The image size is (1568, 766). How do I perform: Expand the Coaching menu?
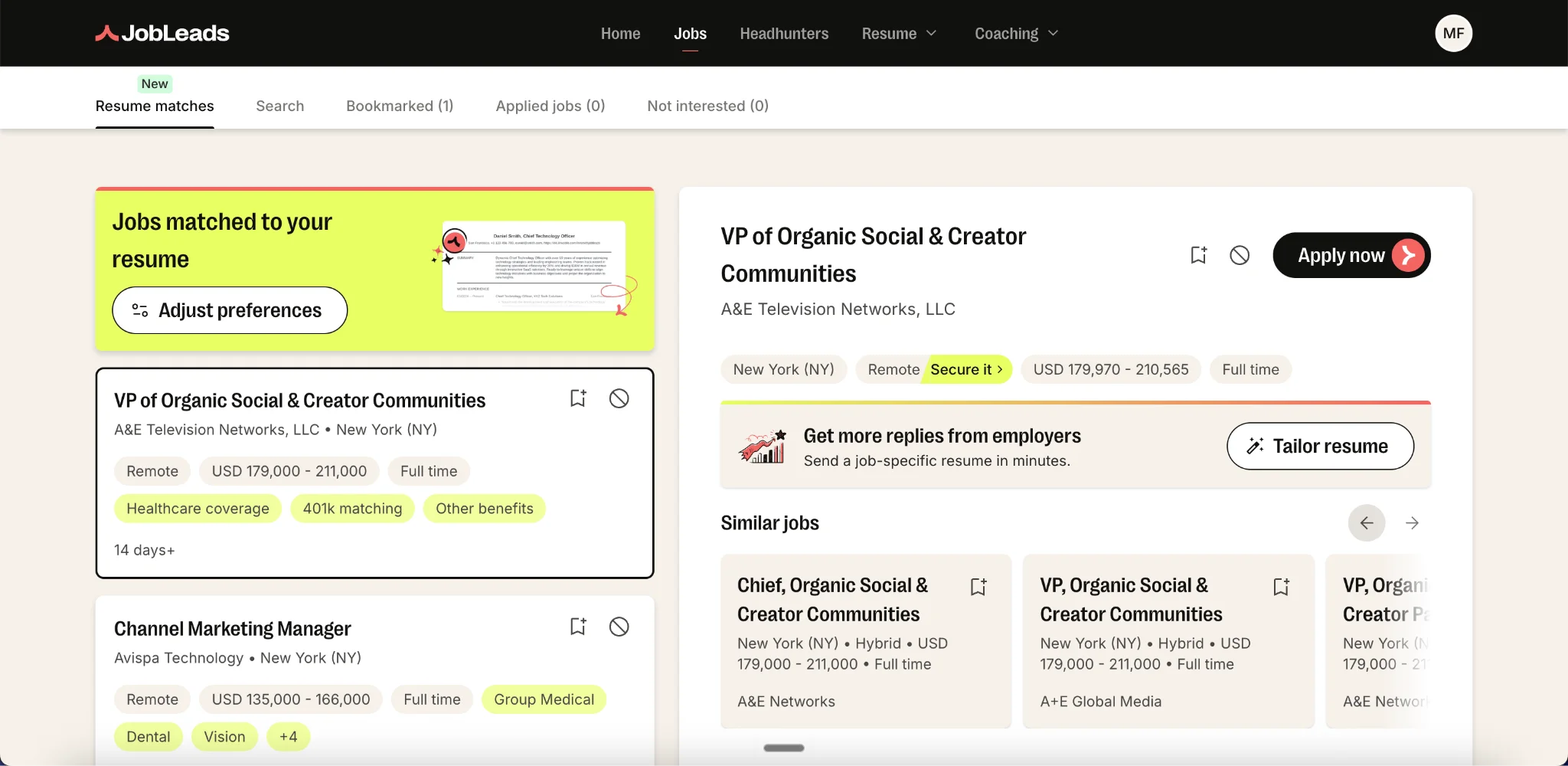[1016, 34]
